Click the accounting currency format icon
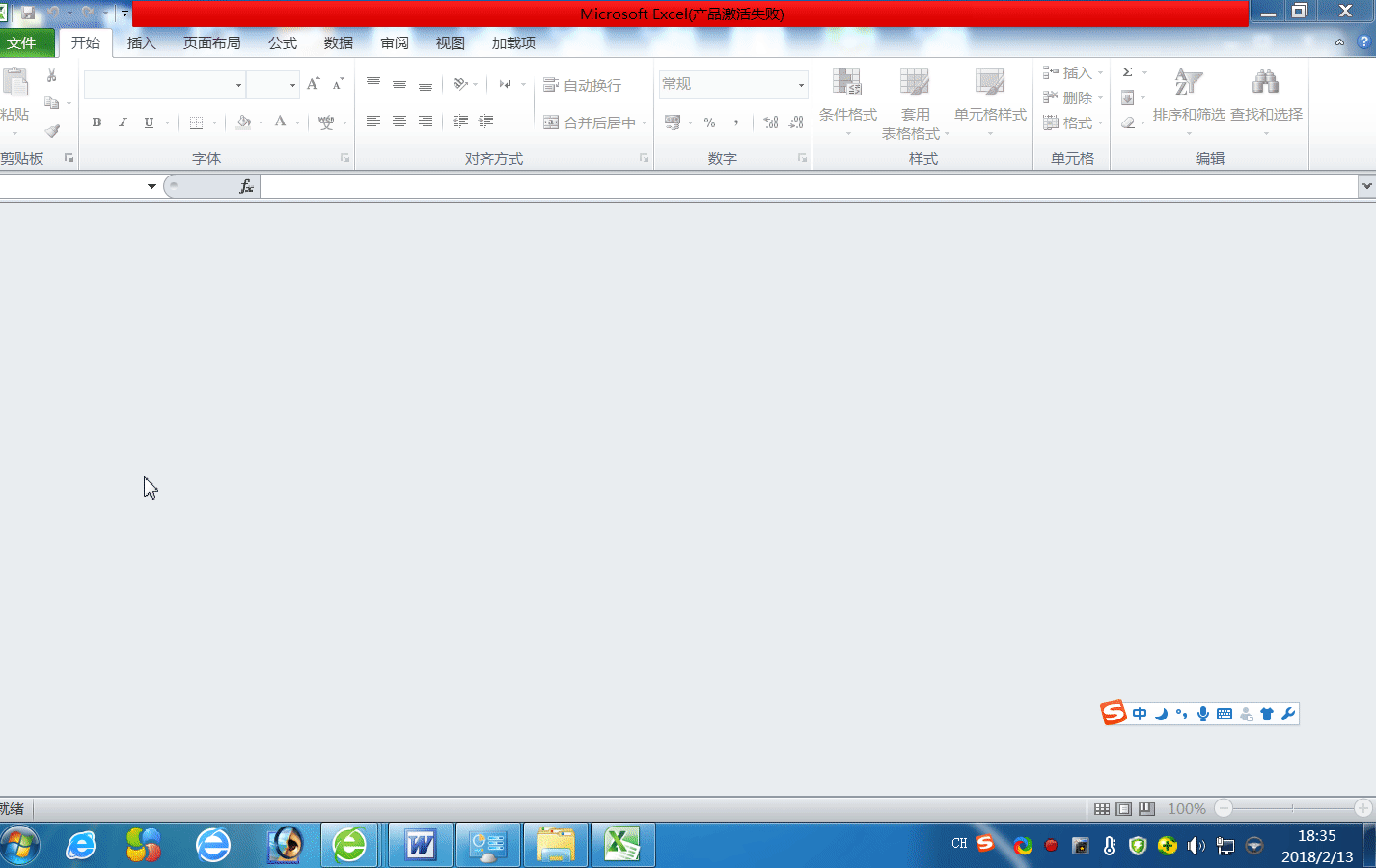 [x=673, y=122]
